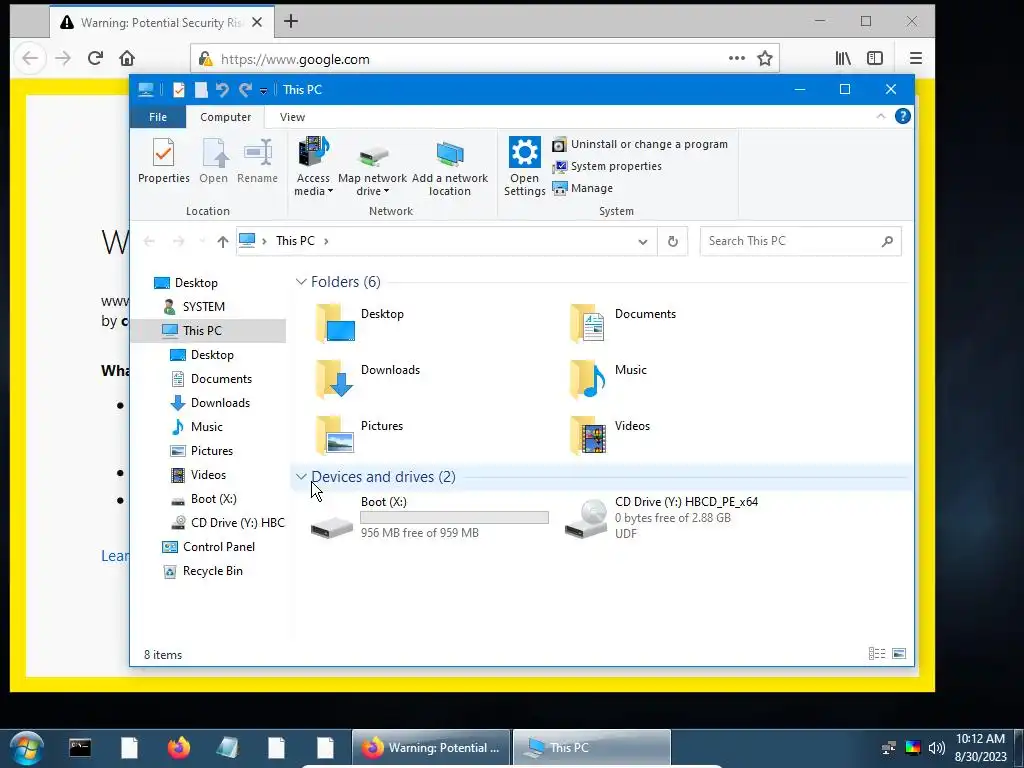This screenshot has height=768, width=1024.
Task: Collapse the Folders (6) group
Action: pos(301,281)
